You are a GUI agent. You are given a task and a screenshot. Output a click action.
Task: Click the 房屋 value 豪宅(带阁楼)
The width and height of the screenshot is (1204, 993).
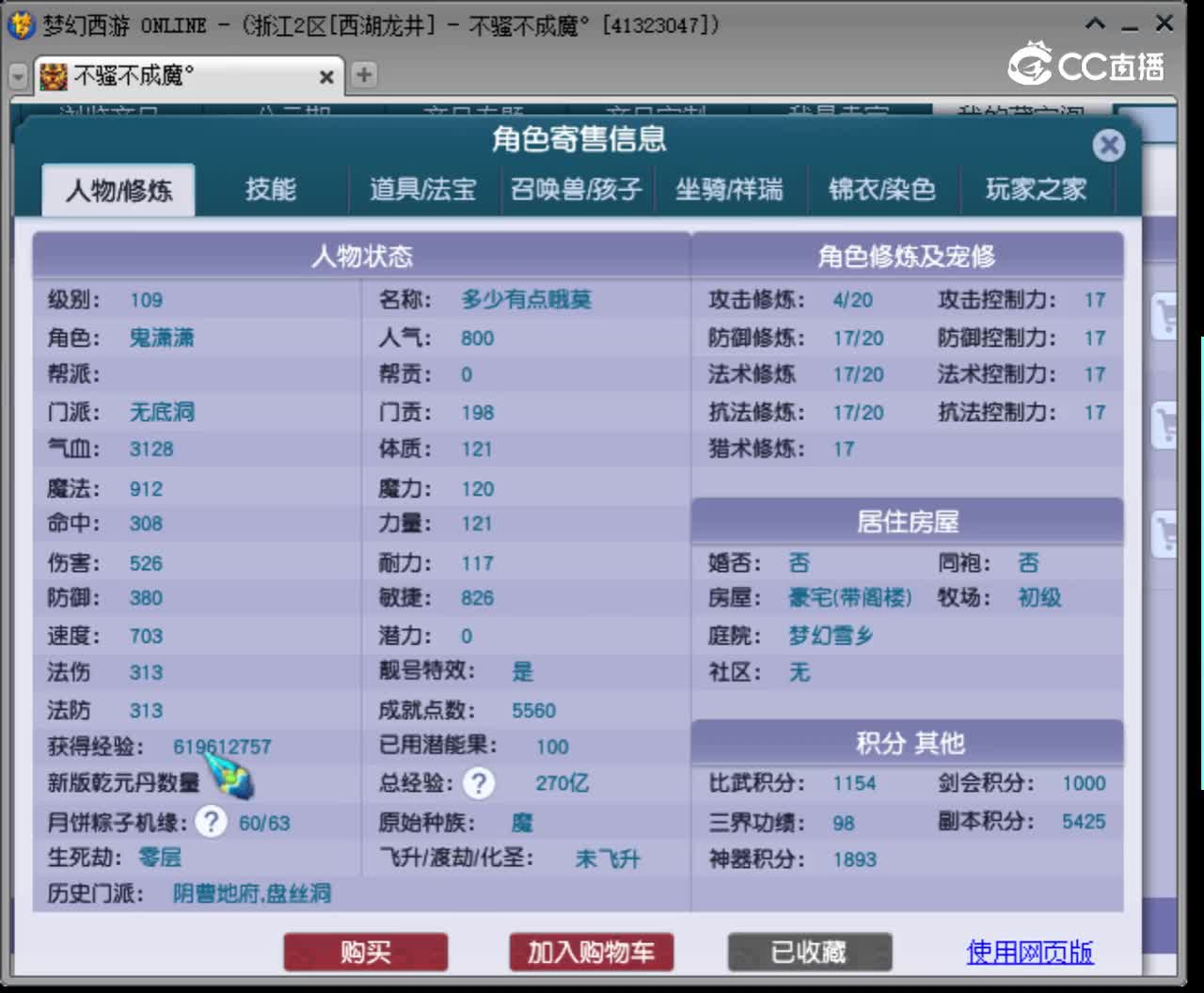click(x=850, y=598)
